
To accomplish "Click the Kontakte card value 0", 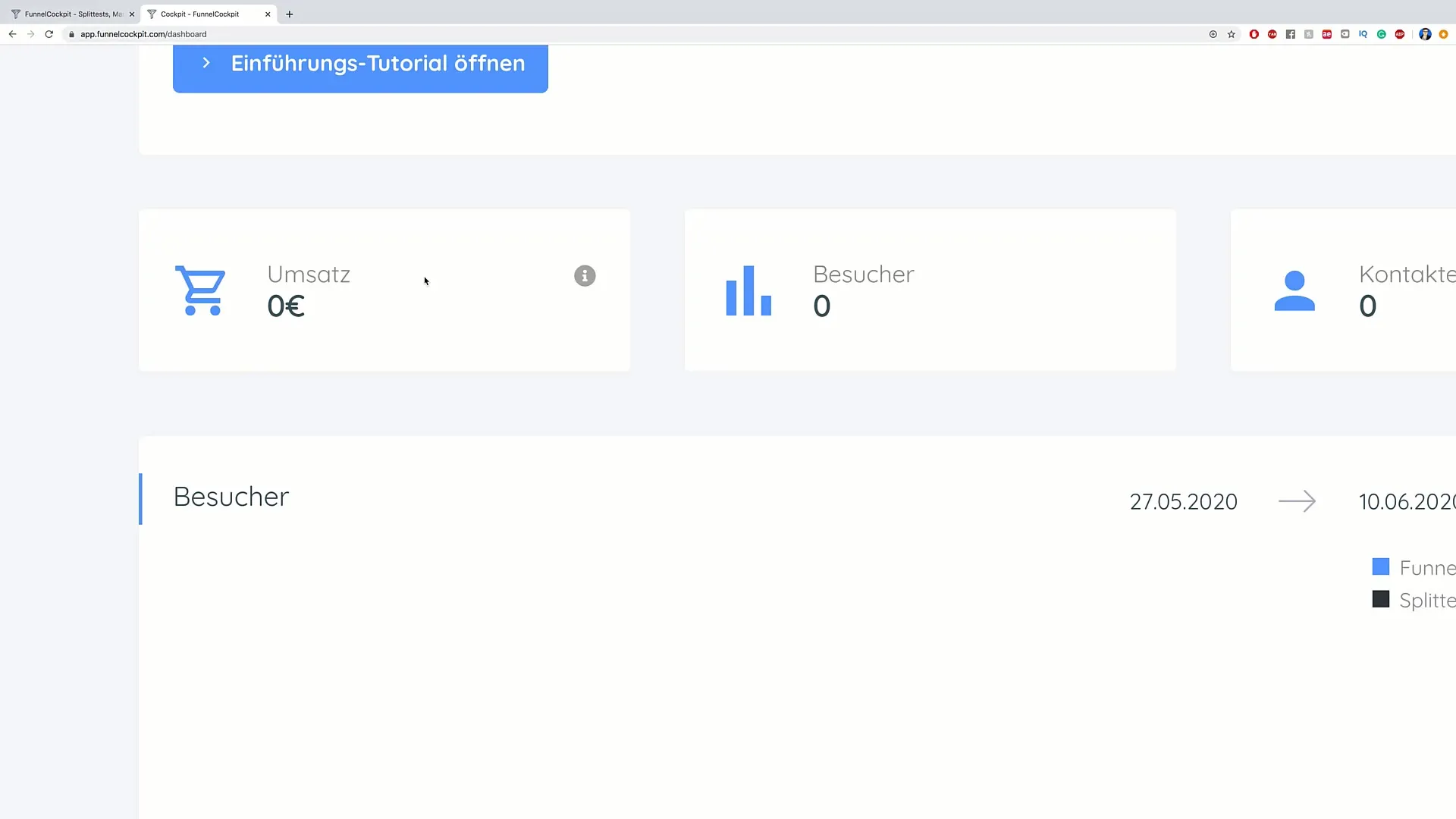I will coord(1368,306).
